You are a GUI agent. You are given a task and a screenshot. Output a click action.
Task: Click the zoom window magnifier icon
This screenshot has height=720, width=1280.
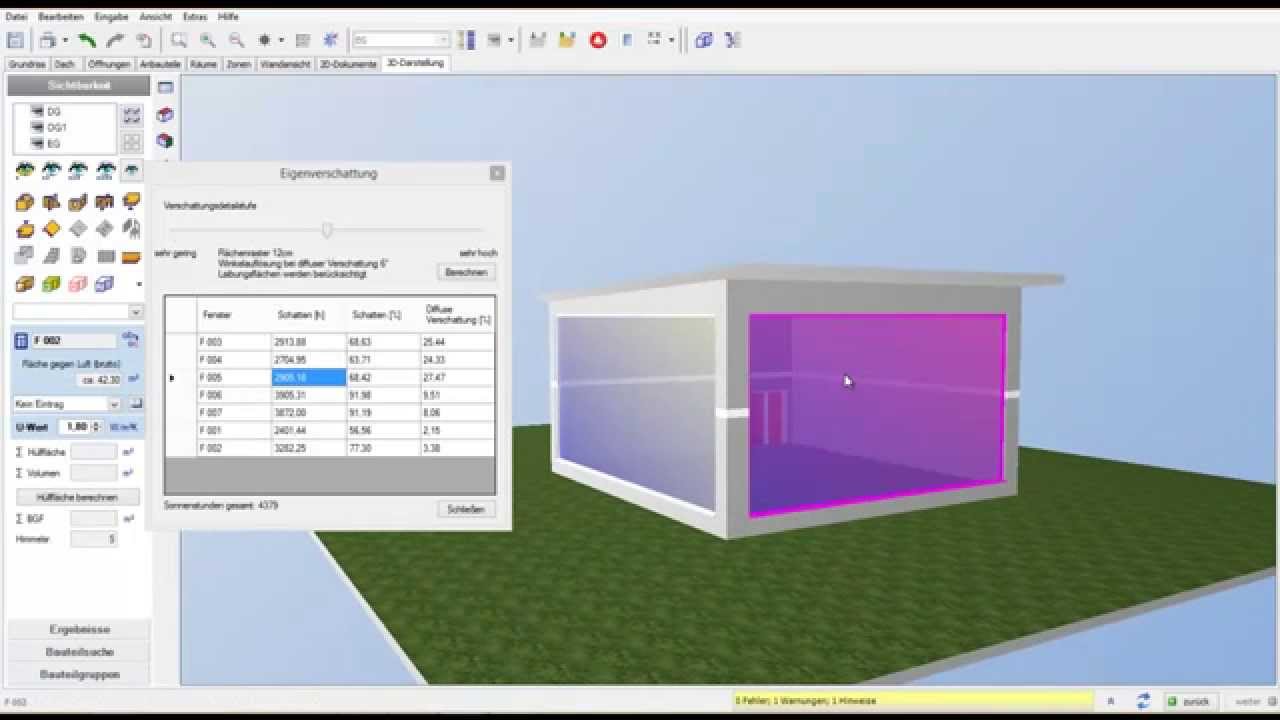179,40
